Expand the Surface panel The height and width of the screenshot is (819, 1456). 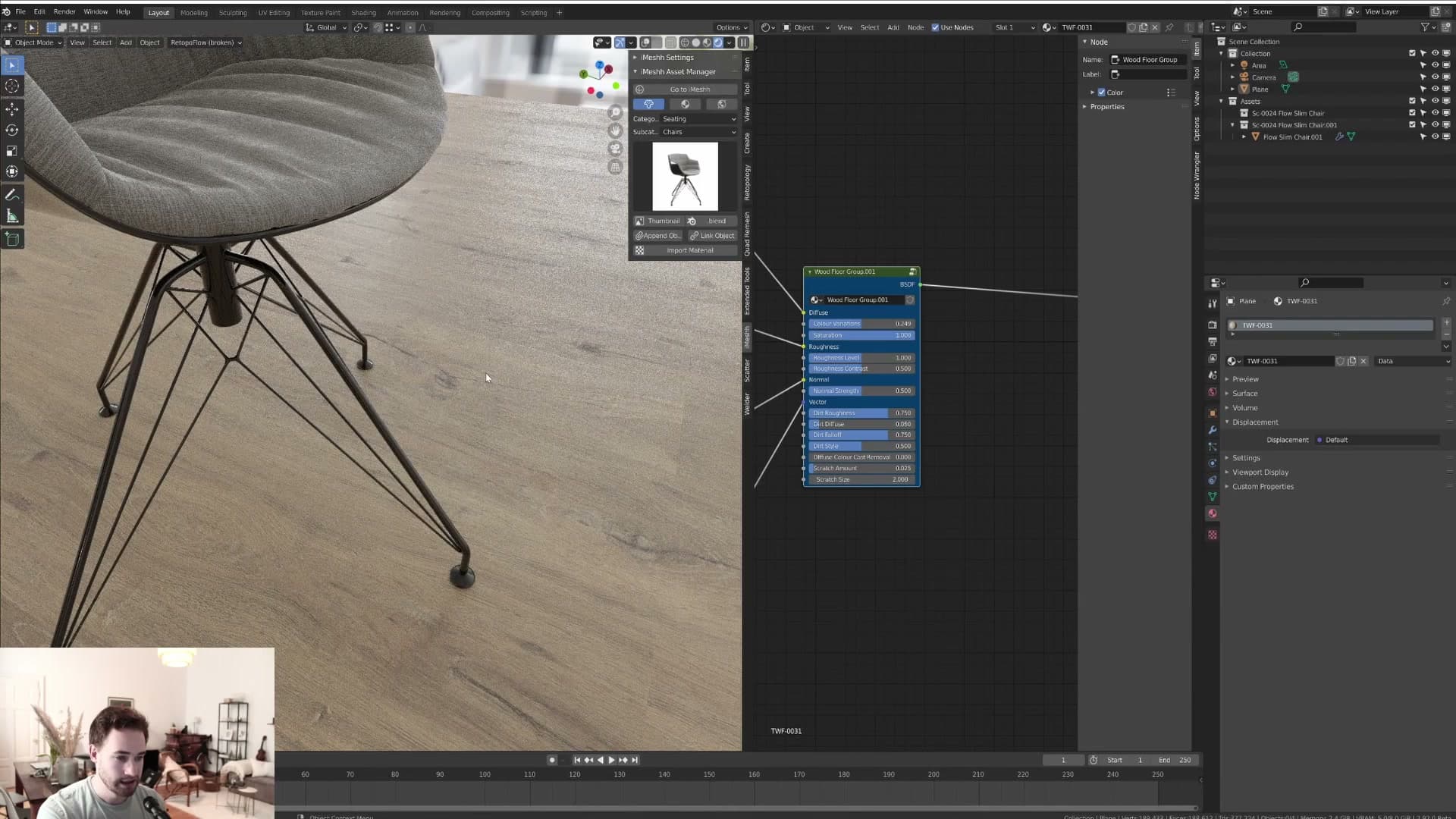point(1244,394)
